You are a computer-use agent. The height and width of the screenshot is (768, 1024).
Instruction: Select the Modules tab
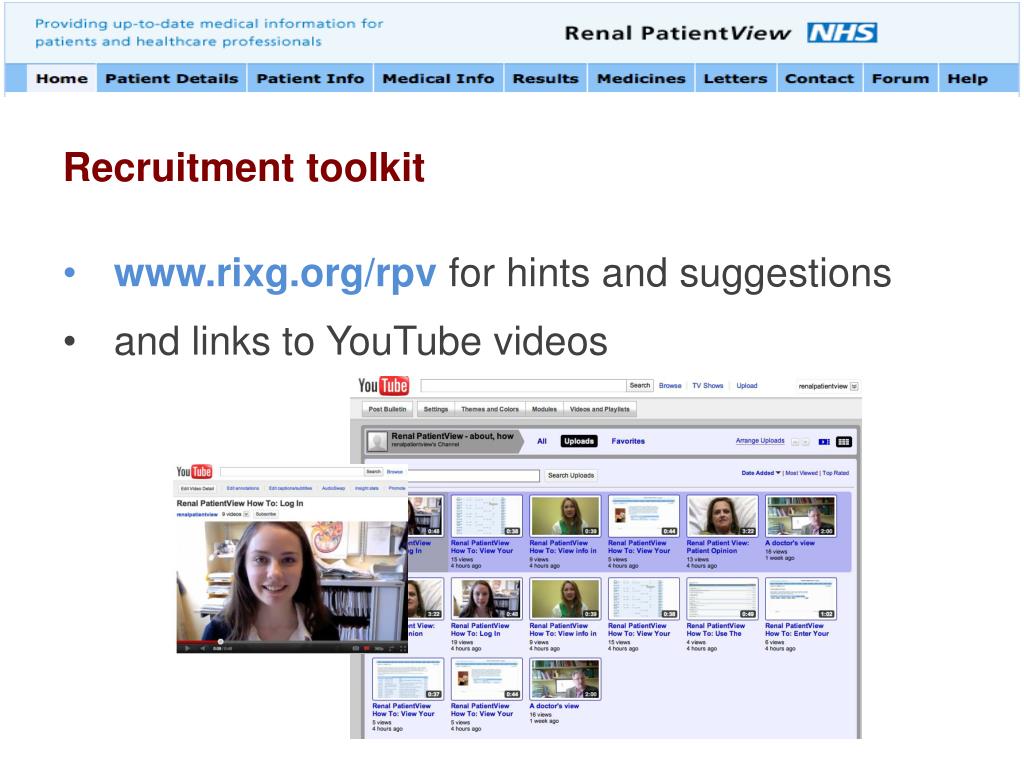[544, 409]
